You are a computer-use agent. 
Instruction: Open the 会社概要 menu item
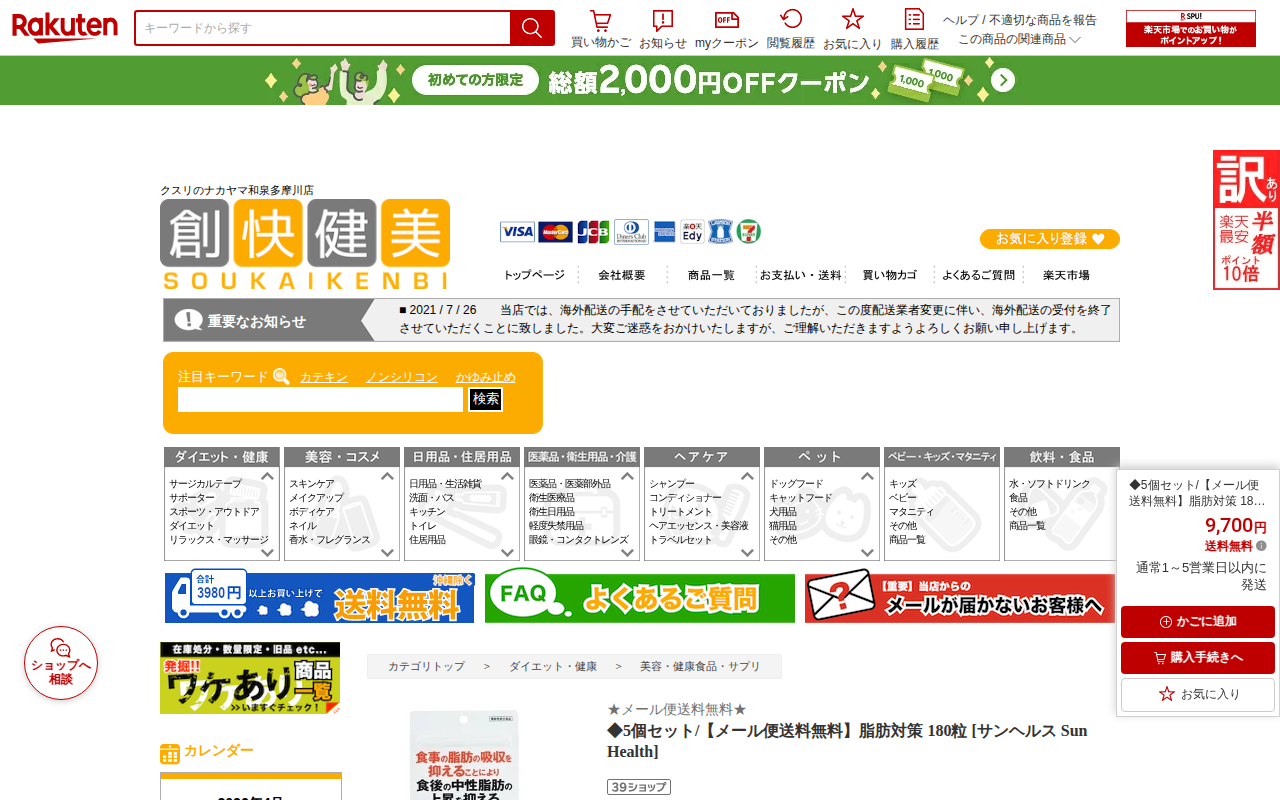pyautogui.click(x=622, y=275)
